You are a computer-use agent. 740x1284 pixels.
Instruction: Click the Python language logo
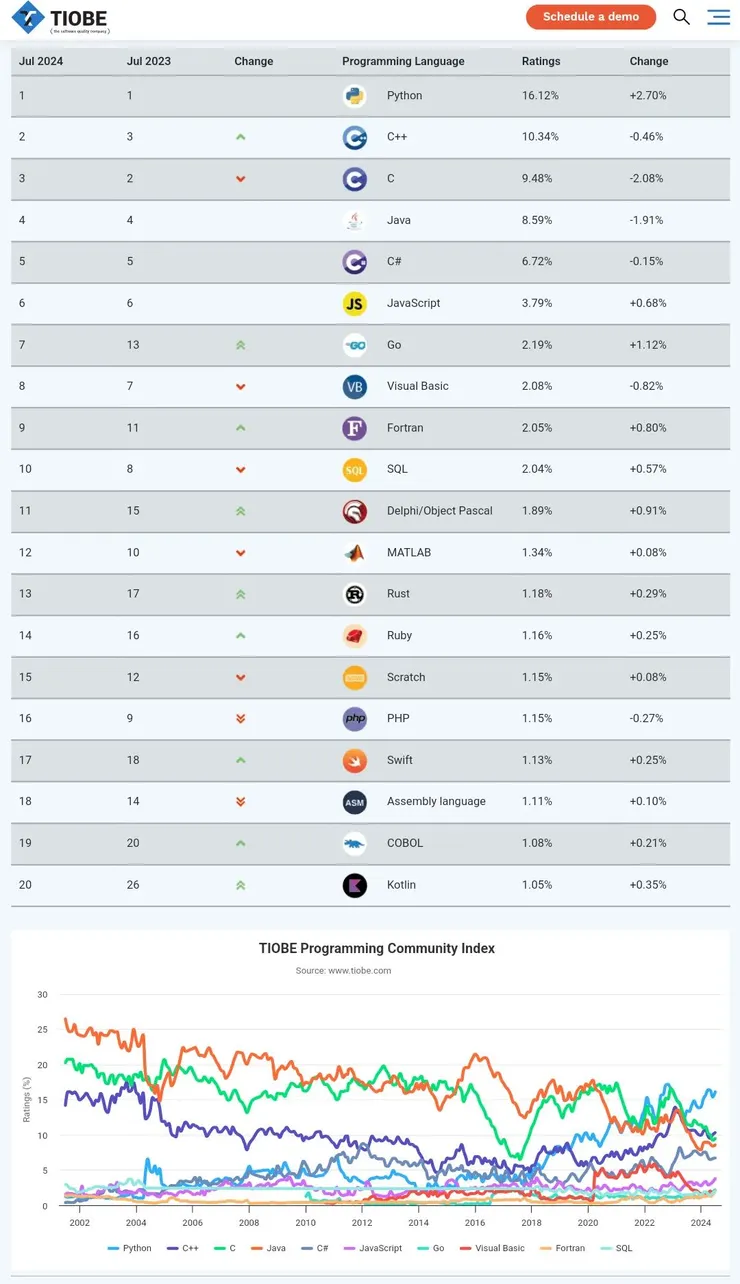[354, 96]
